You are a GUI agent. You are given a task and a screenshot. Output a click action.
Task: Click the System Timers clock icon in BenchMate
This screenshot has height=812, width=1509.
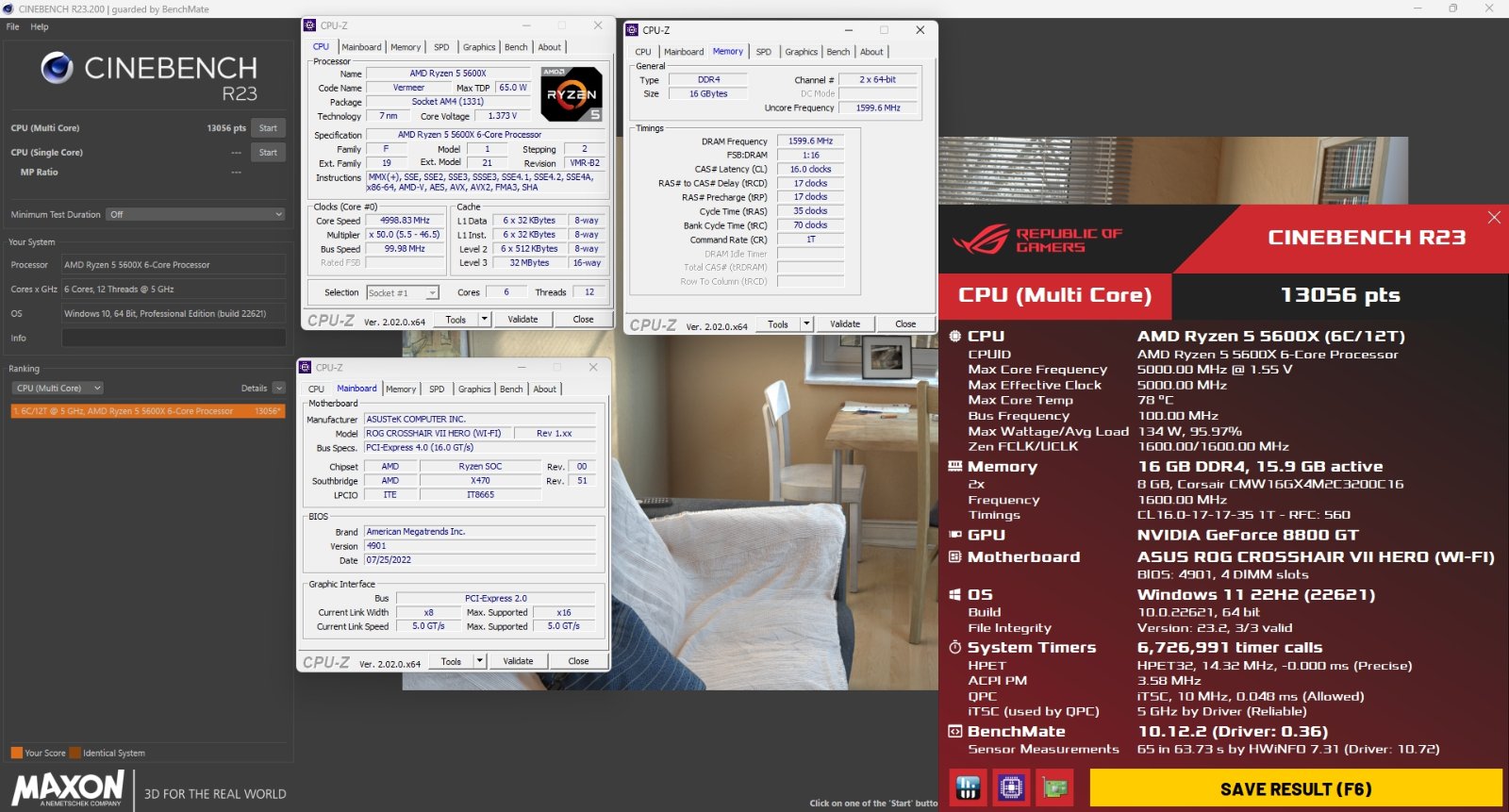pyautogui.click(x=954, y=648)
